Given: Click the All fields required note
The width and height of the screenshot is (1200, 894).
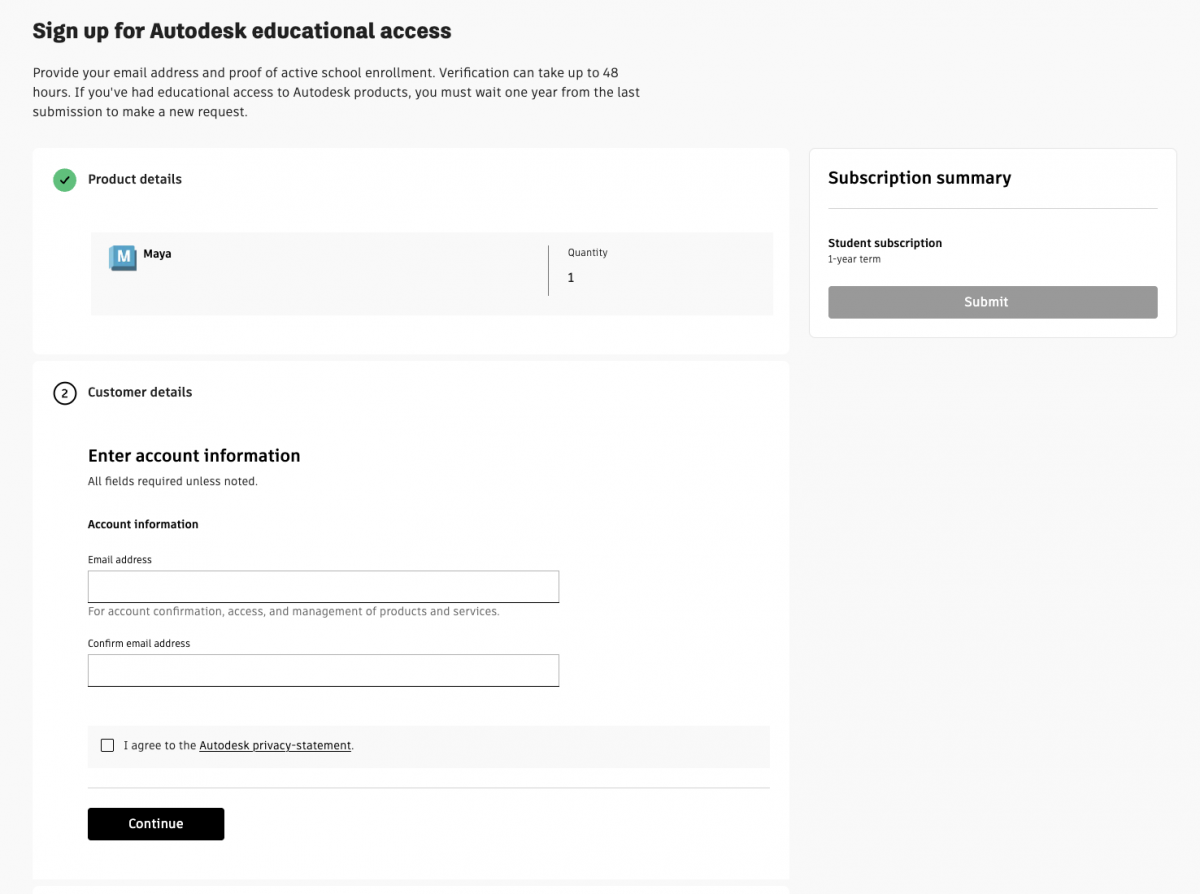Looking at the screenshot, I should [x=173, y=481].
